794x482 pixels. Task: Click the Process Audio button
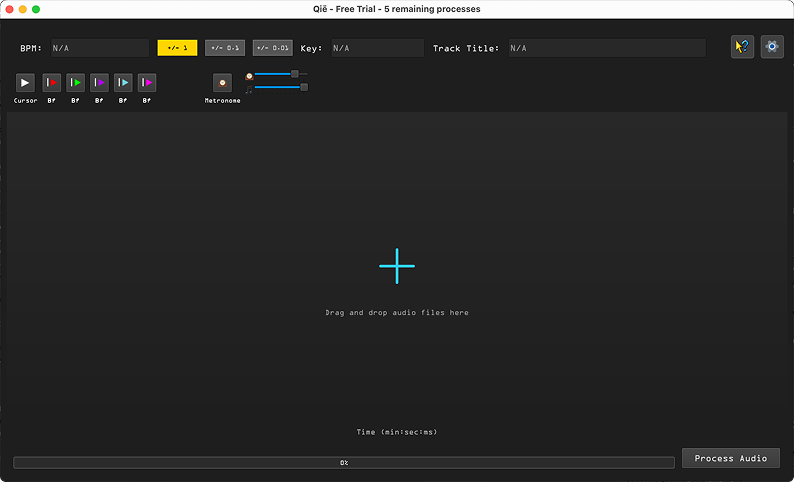pyautogui.click(x=731, y=458)
